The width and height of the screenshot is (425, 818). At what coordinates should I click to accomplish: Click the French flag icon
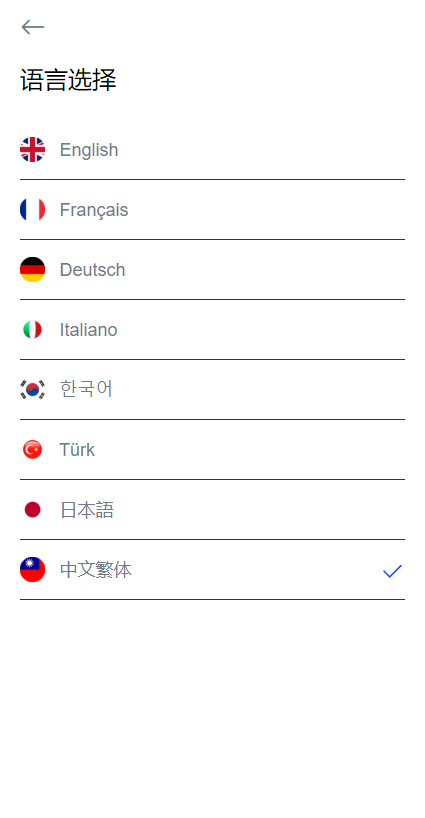pyautogui.click(x=32, y=210)
